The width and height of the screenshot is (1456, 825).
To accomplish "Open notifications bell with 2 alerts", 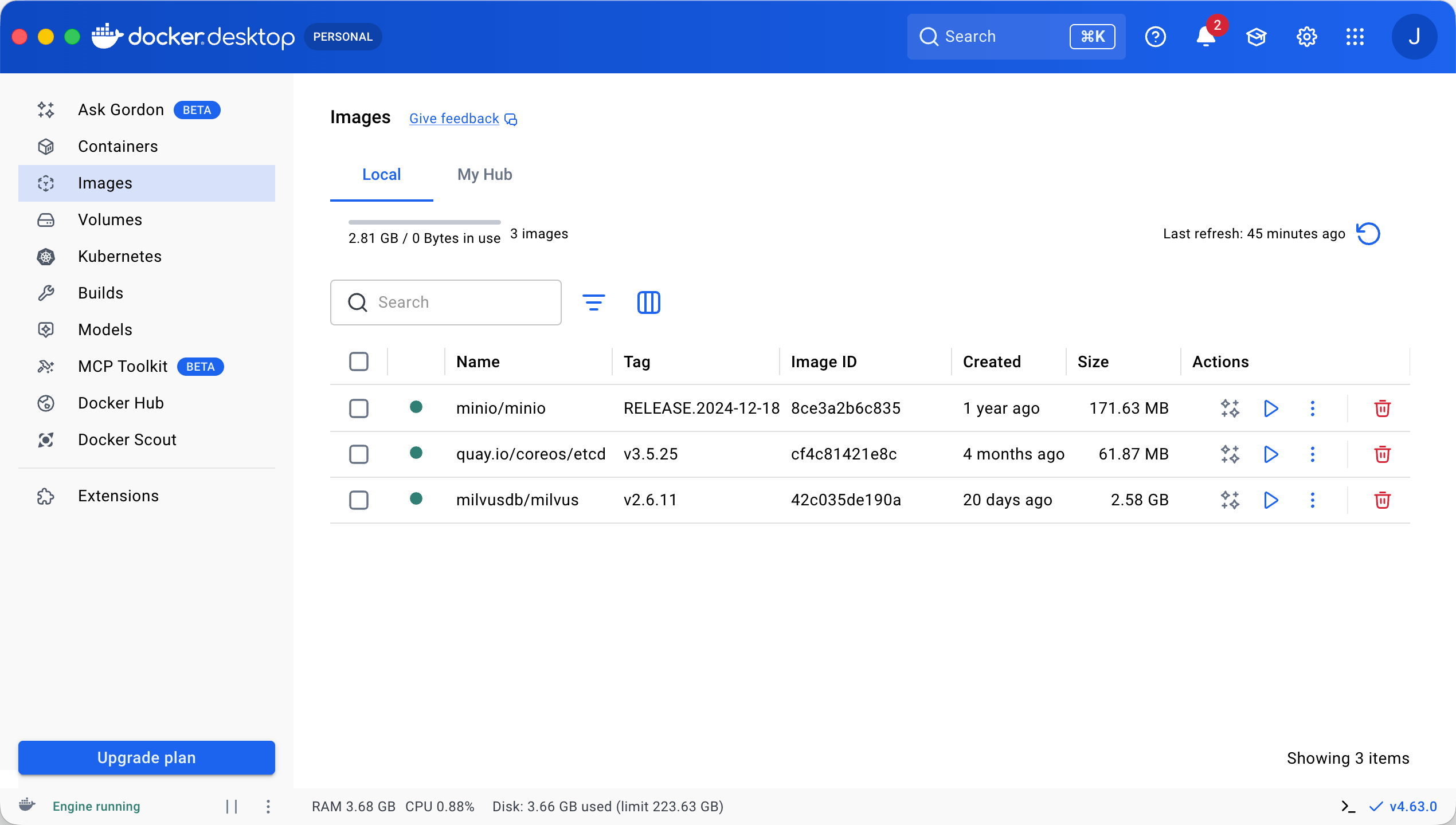I will click(1206, 37).
